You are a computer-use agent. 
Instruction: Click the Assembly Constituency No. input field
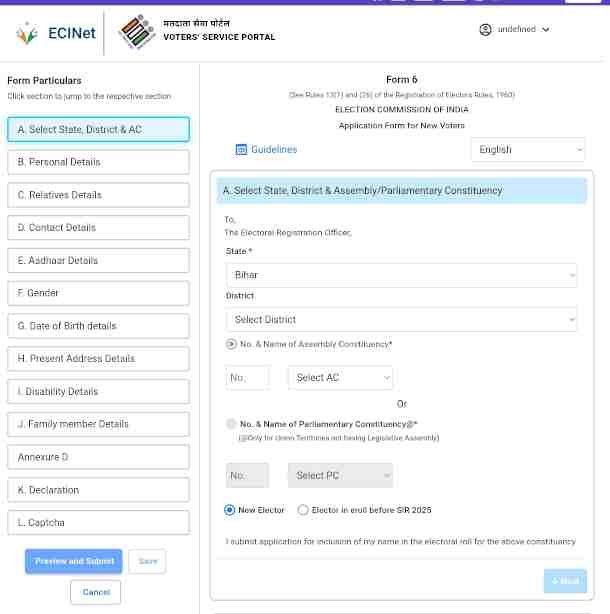click(247, 378)
